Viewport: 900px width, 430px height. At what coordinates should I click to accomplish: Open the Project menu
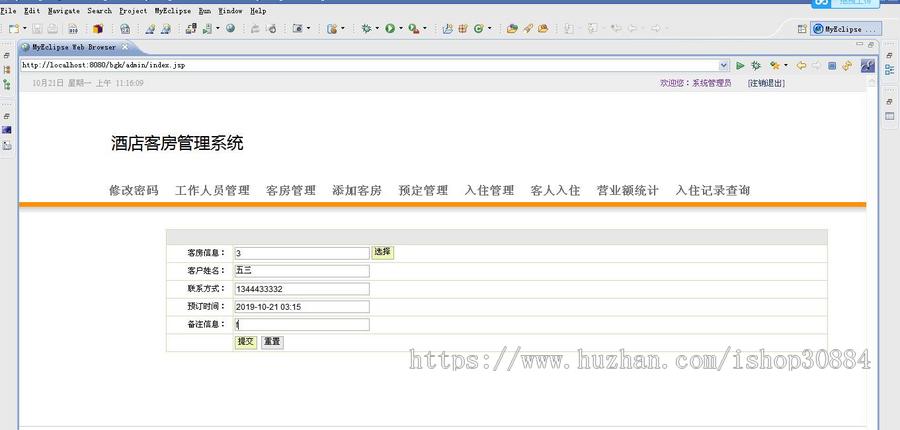tap(133, 11)
